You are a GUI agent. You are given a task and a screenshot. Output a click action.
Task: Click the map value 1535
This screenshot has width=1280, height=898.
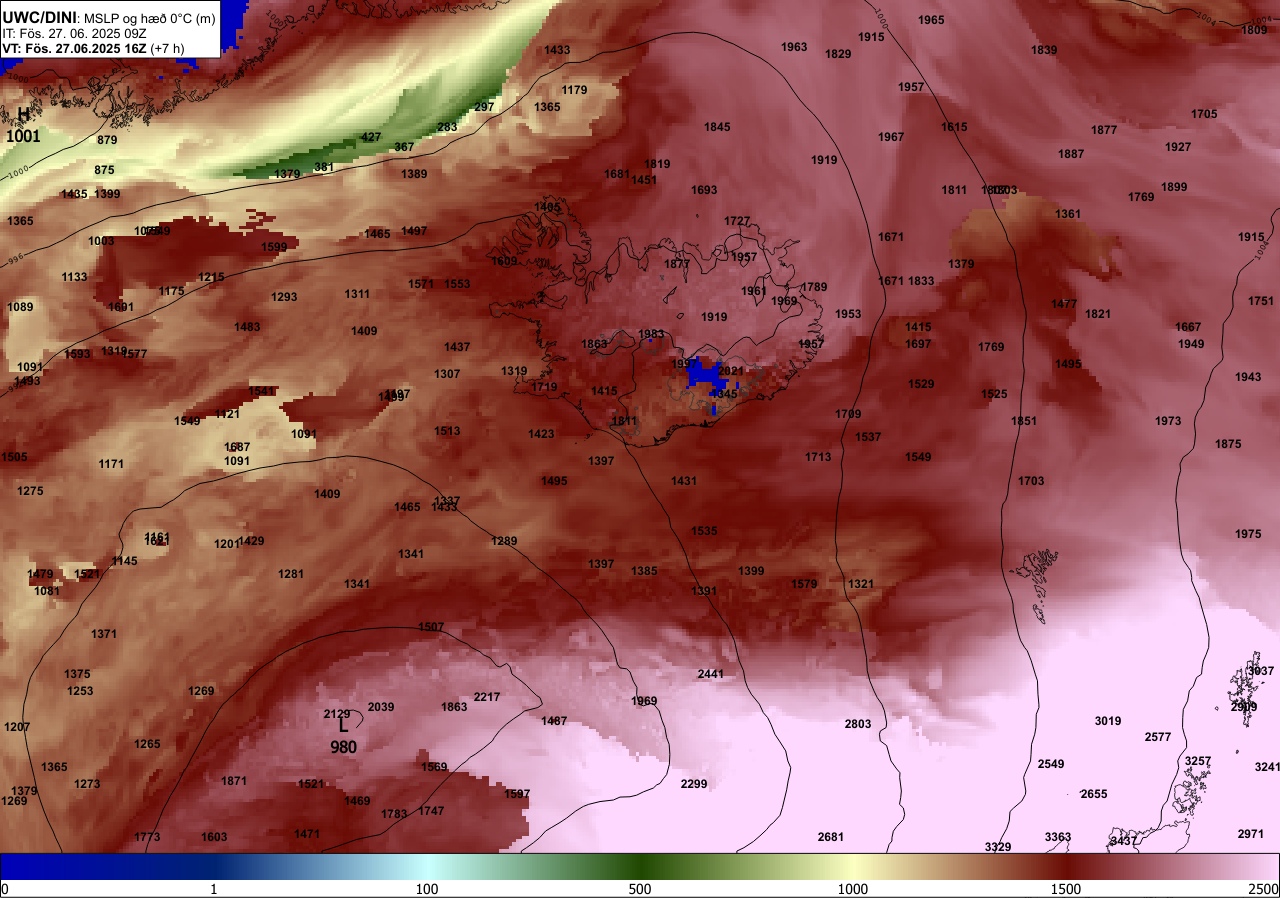(x=704, y=531)
